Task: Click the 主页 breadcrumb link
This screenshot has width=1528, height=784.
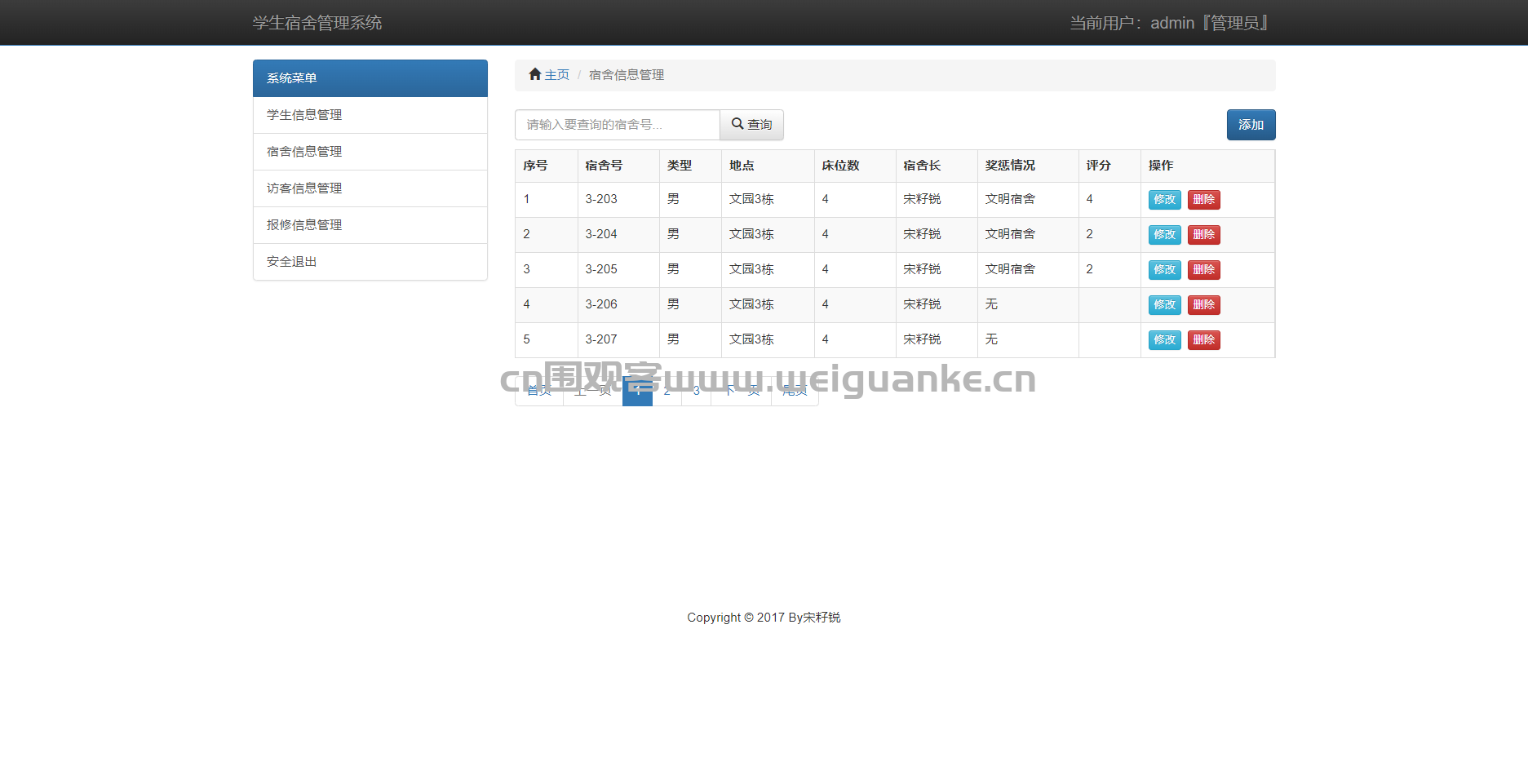Action: tap(557, 75)
